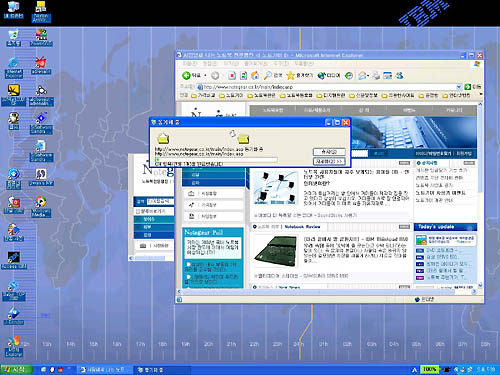Image resolution: width=500 pixels, height=375 pixels.
Task: Go to the Home page icon
Action: coord(255,76)
